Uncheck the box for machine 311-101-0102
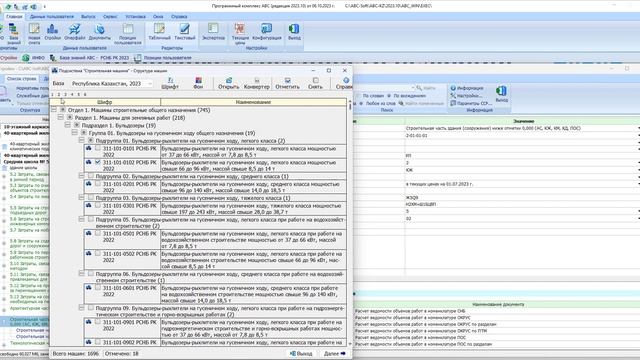The width and height of the screenshot is (640, 360). pyautogui.click(x=98, y=162)
